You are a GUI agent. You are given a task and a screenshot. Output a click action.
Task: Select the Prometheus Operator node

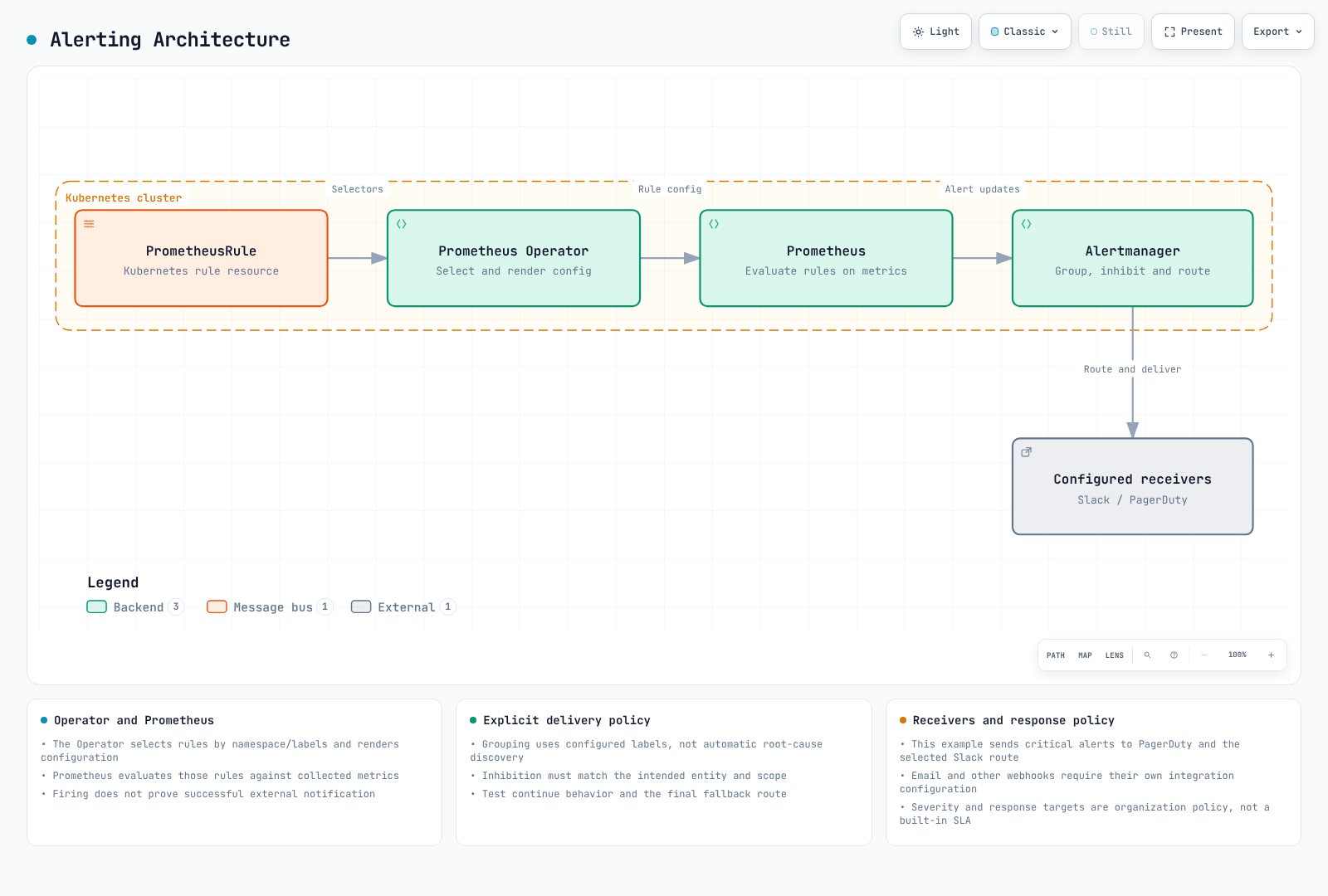pos(514,258)
